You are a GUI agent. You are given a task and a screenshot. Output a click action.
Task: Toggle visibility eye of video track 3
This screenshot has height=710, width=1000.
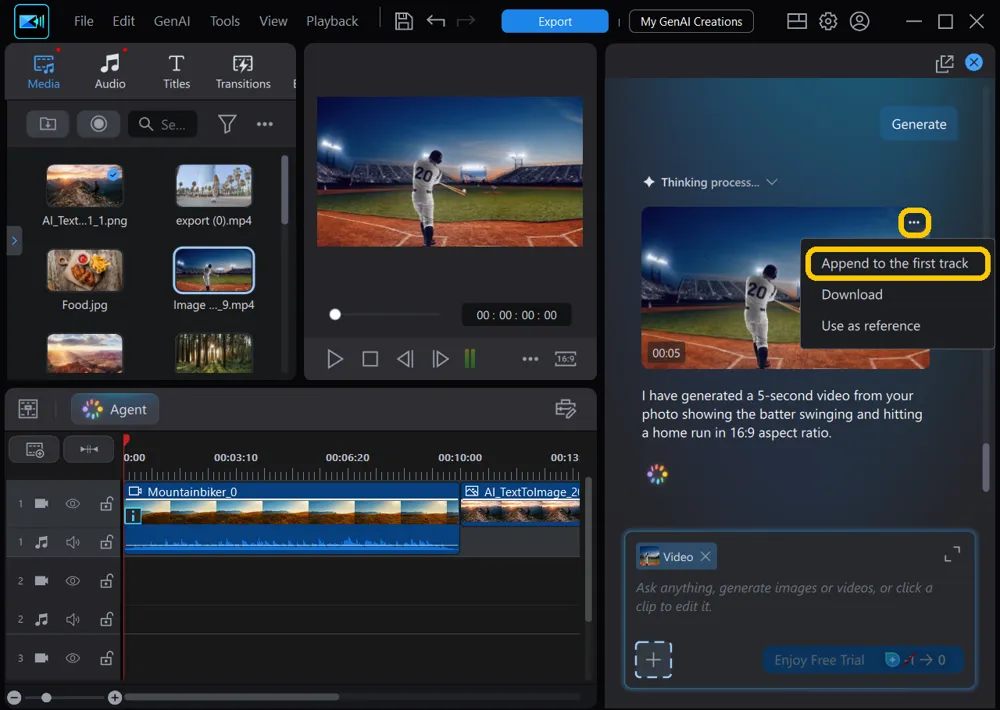tap(73, 658)
